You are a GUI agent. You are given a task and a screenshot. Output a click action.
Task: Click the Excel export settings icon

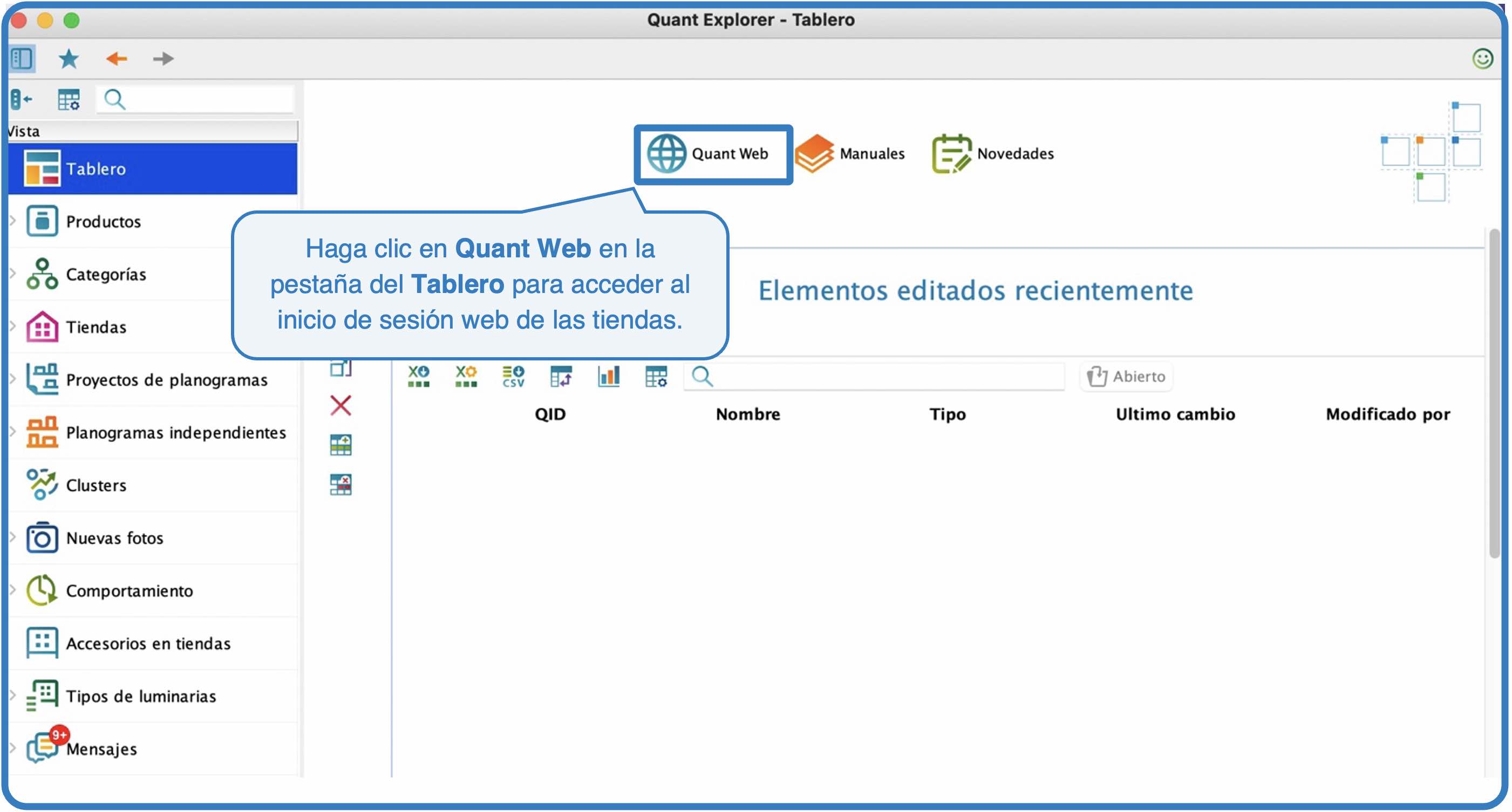click(466, 376)
